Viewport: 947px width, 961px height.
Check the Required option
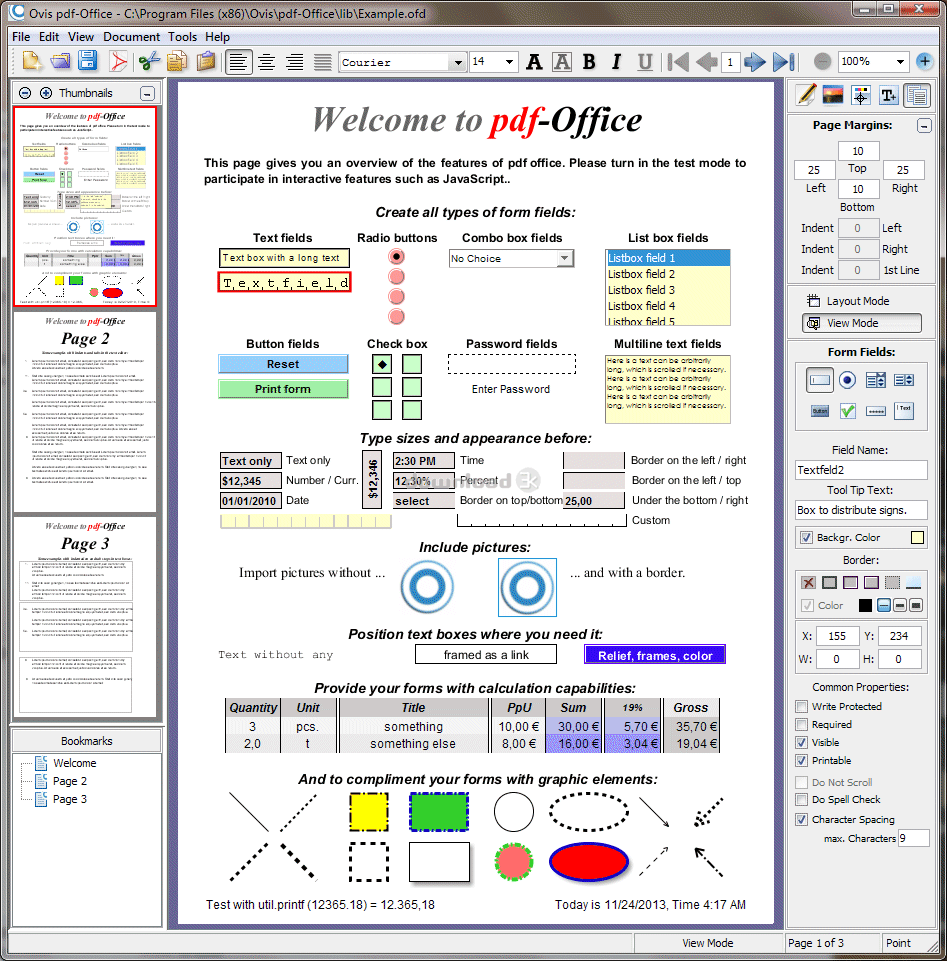click(x=801, y=724)
